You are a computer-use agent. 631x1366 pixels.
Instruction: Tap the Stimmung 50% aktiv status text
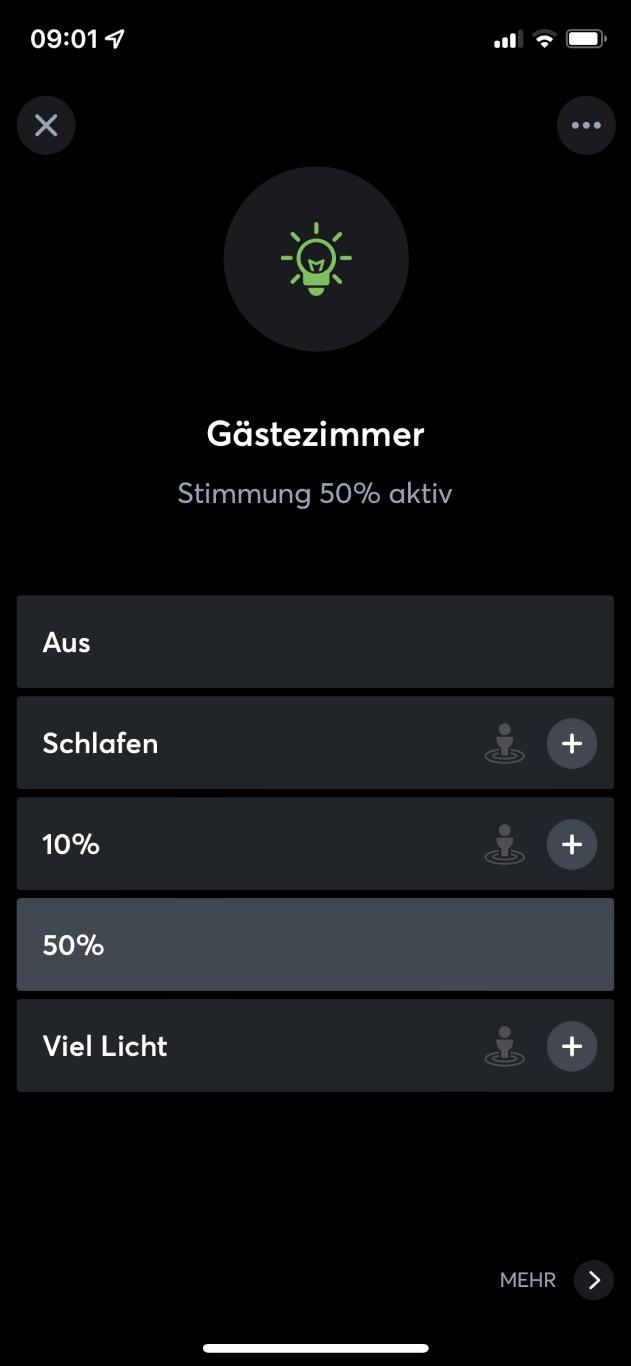coord(315,494)
